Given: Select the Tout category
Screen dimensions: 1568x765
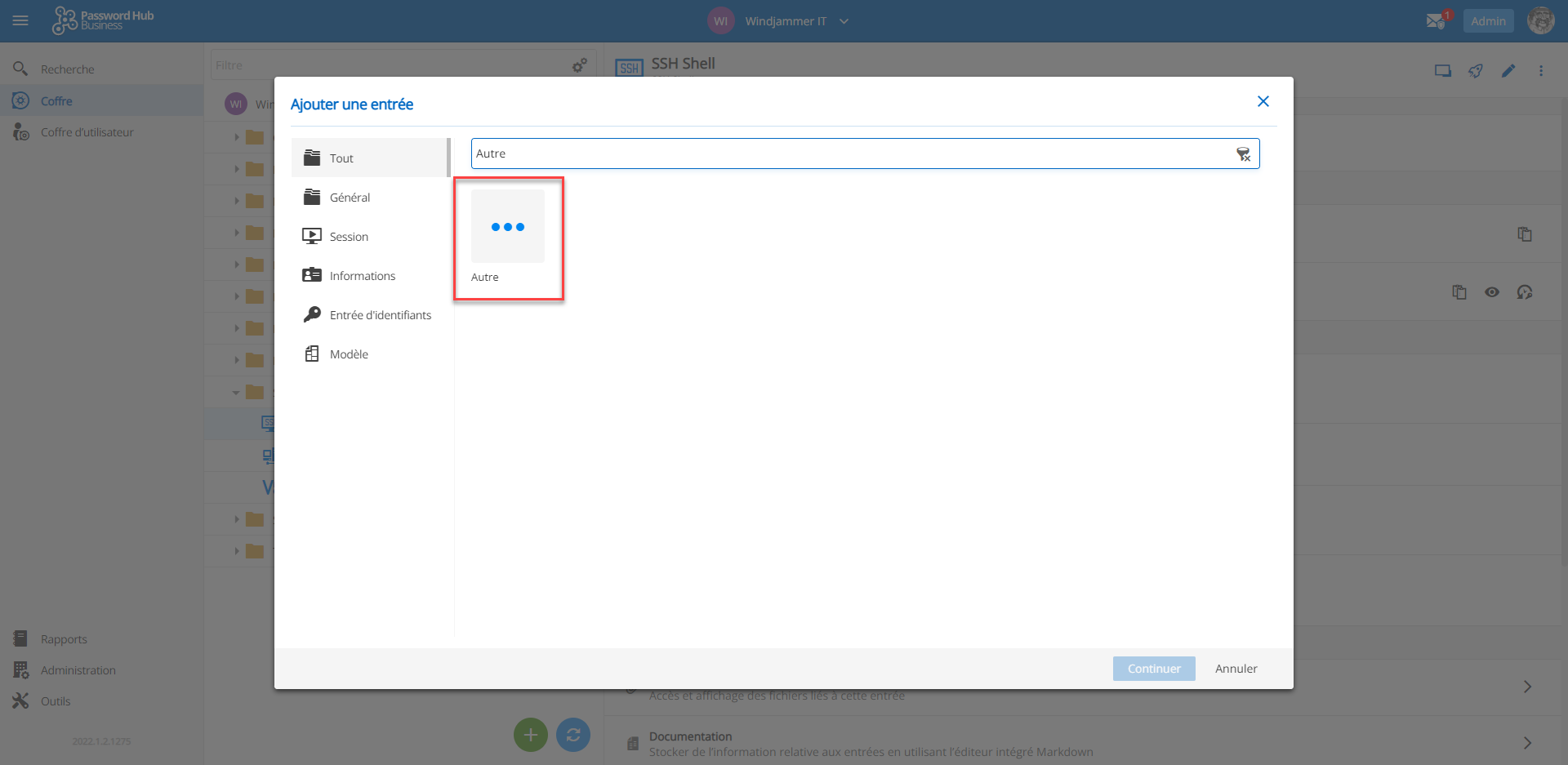Looking at the screenshot, I should (370, 158).
